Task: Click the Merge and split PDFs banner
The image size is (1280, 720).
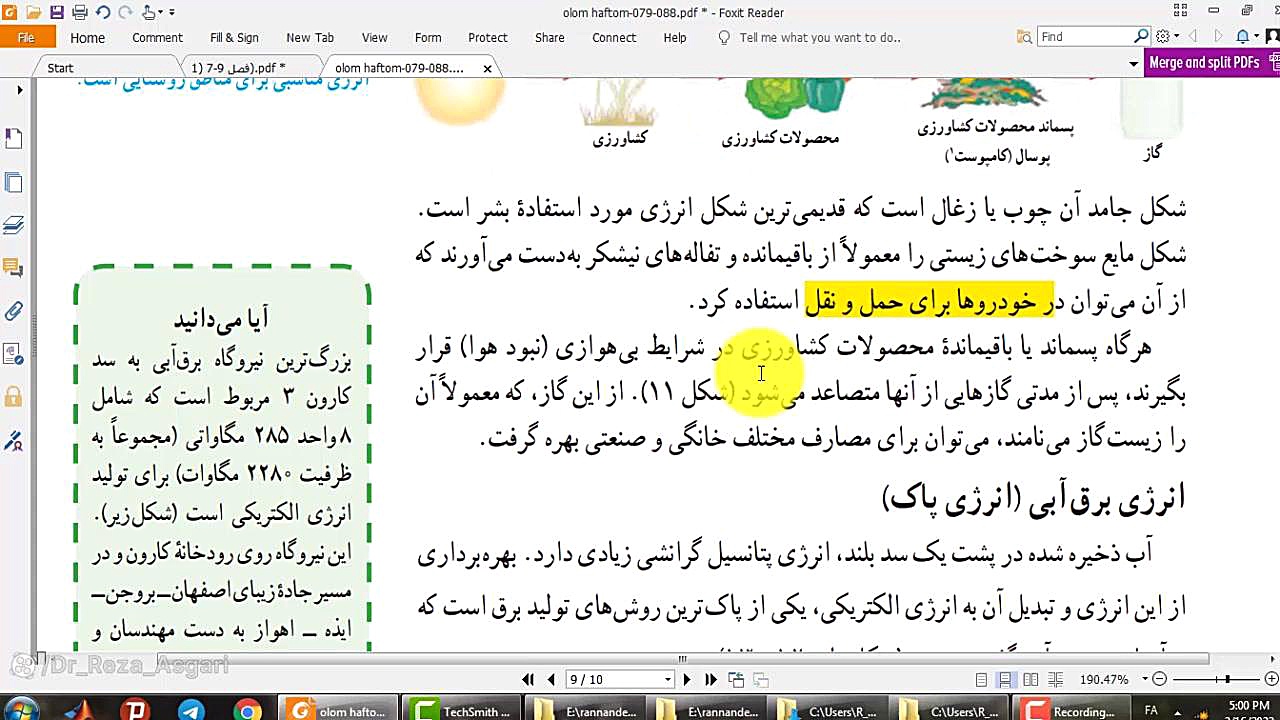Action: [x=1204, y=62]
